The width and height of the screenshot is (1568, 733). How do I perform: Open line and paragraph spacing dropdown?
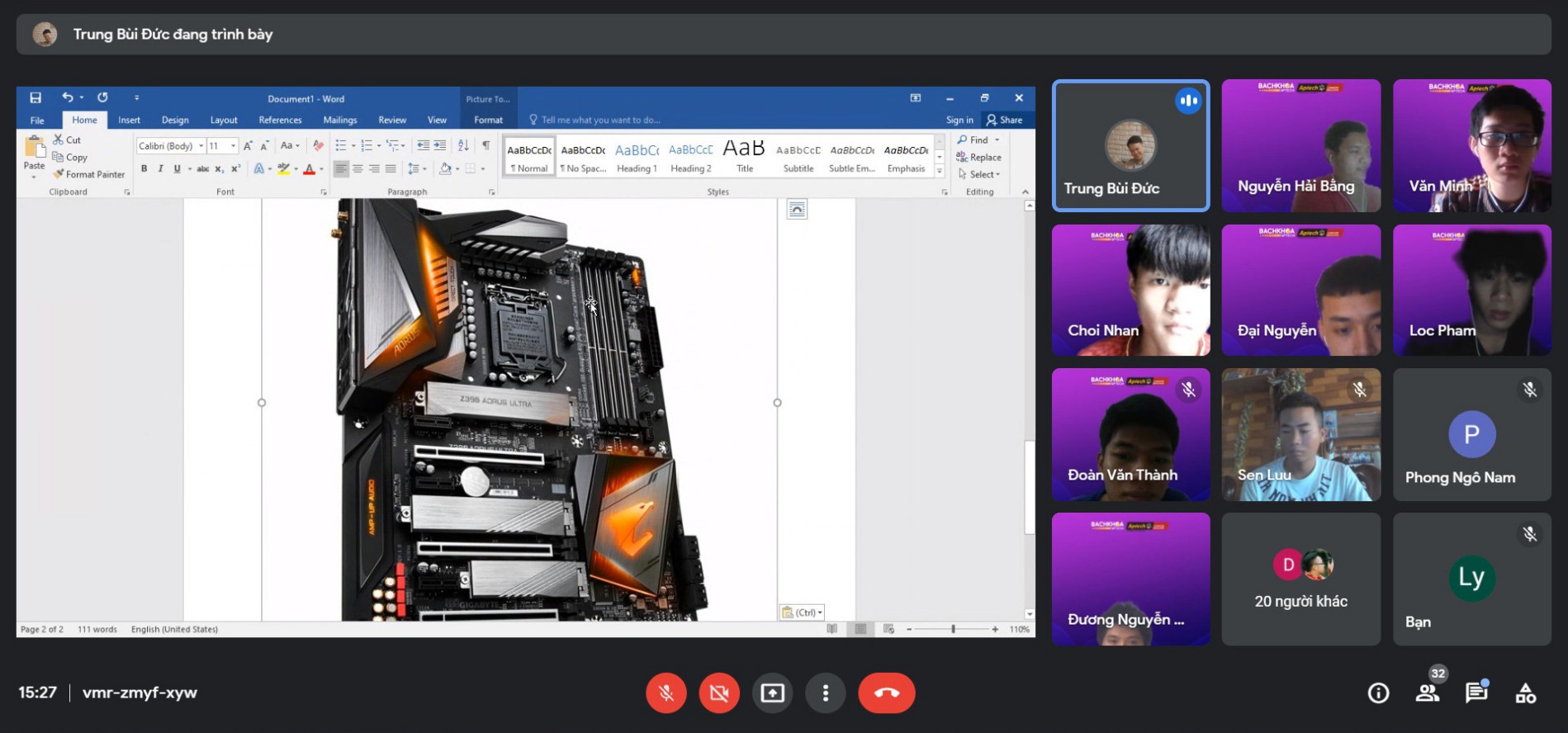click(x=417, y=168)
